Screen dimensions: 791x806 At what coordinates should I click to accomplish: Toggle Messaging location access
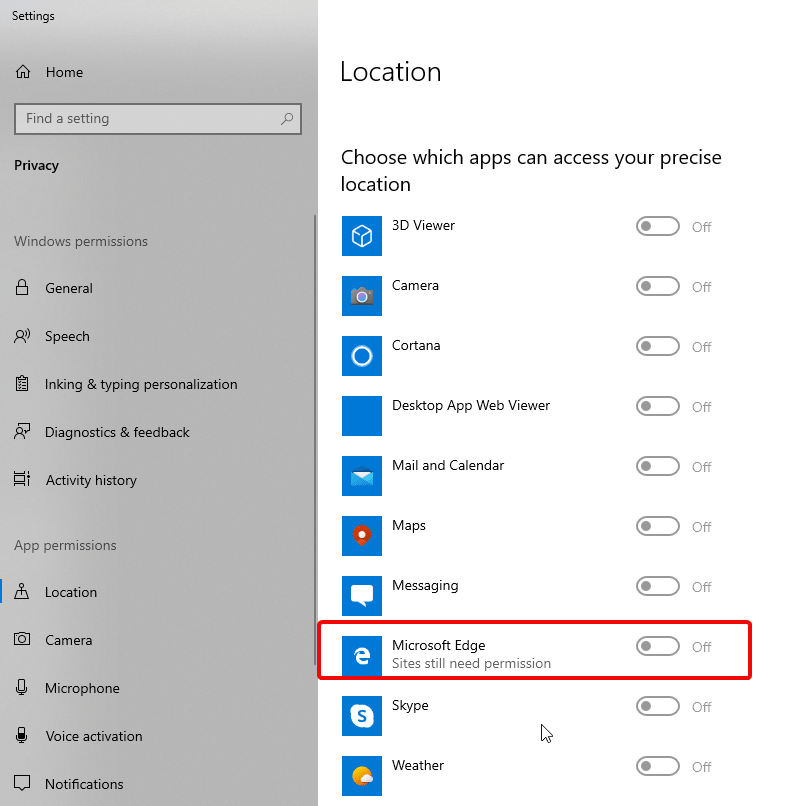pyautogui.click(x=657, y=586)
